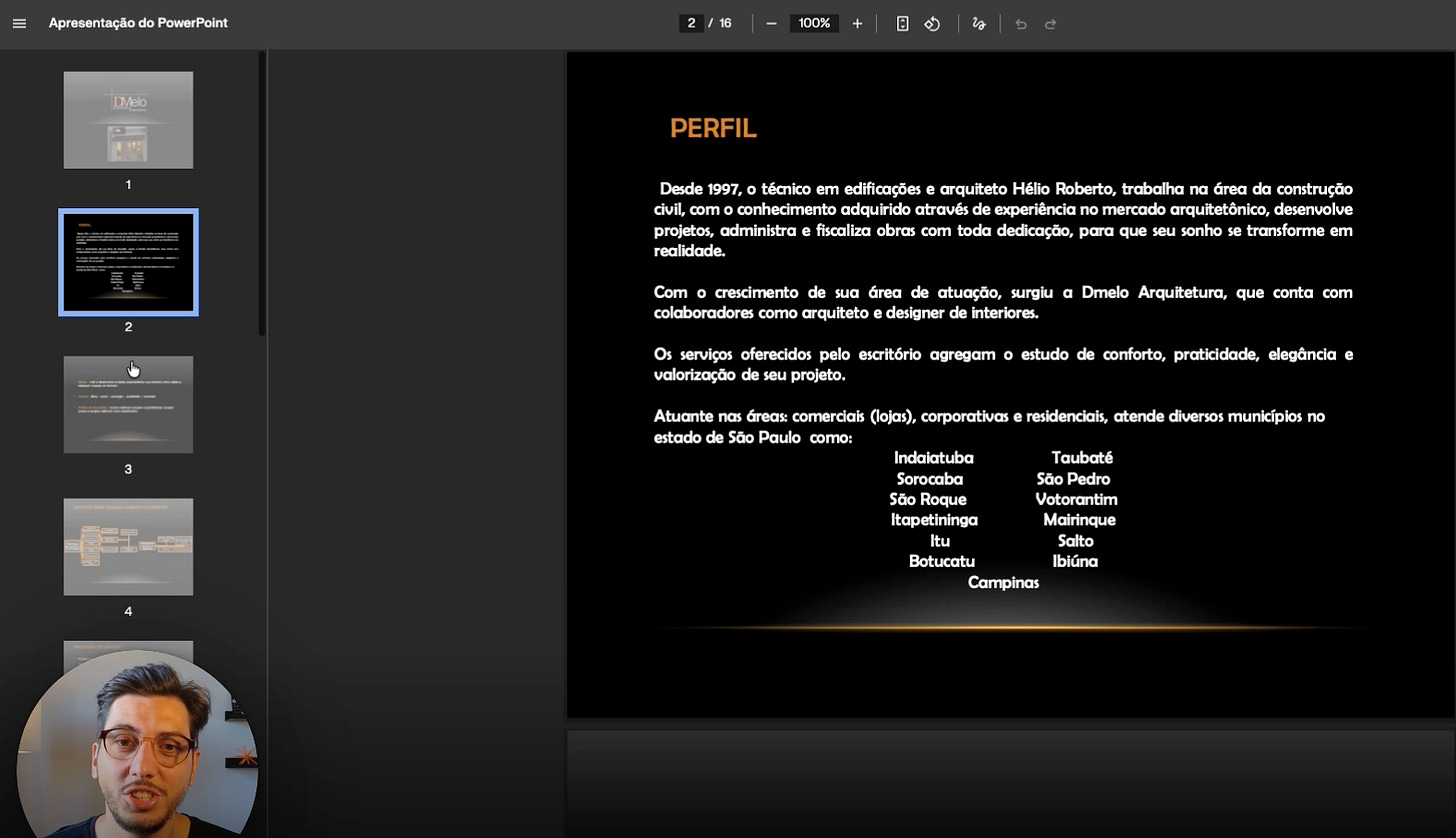Click the PERFIL slide heading
1456x838 pixels.
click(713, 128)
